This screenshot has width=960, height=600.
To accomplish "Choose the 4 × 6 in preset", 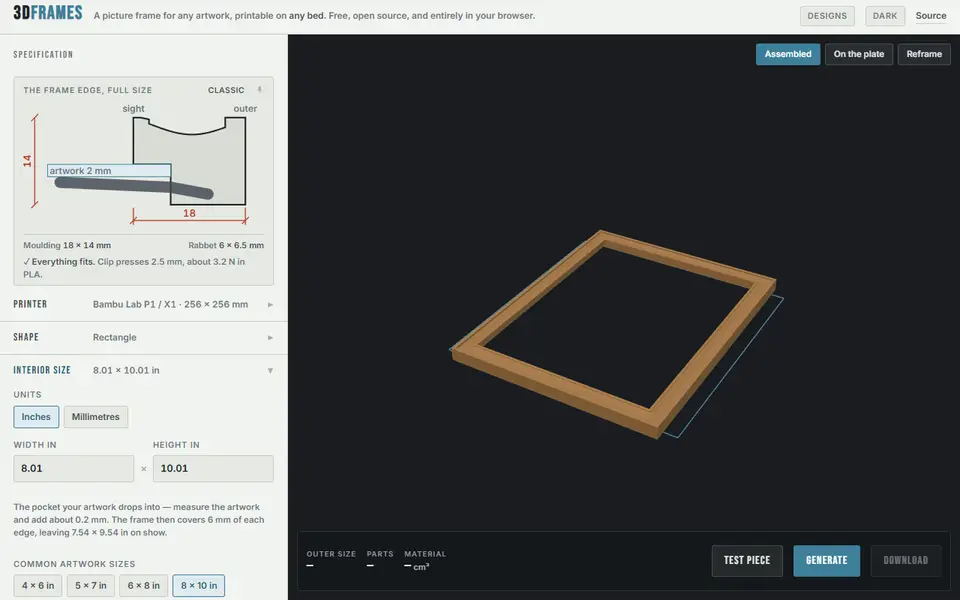I will point(38,586).
